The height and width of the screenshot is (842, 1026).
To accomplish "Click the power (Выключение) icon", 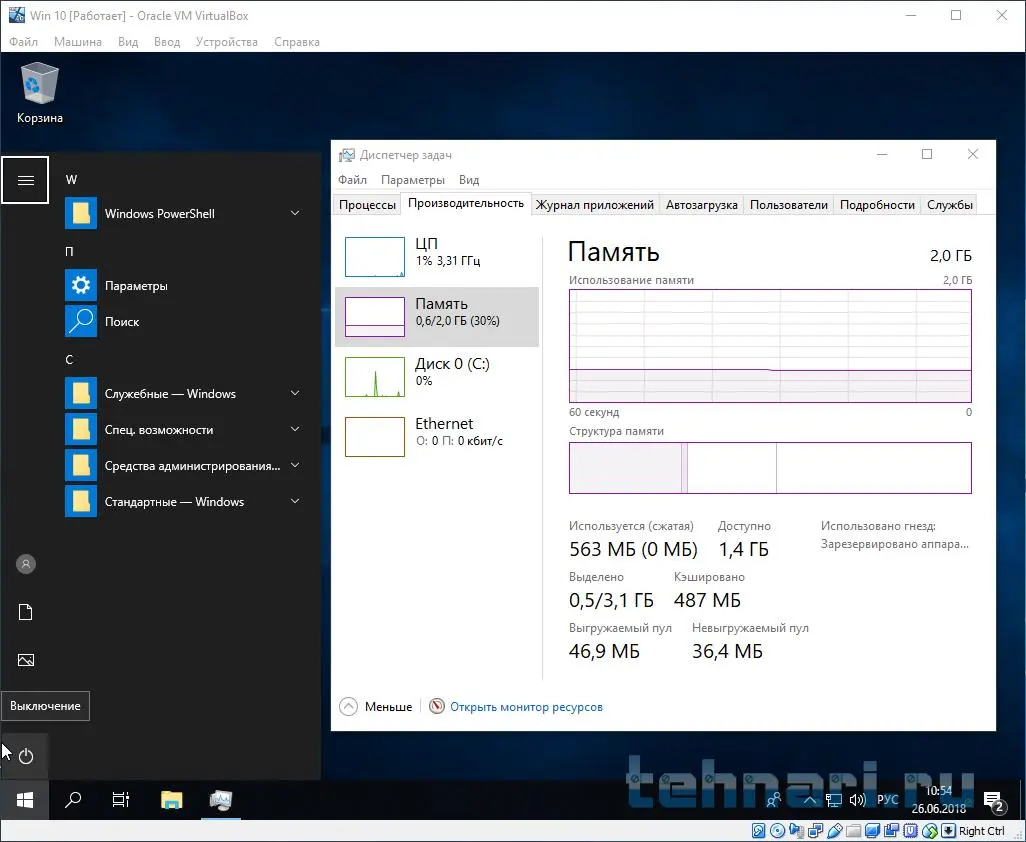I will pyautogui.click(x=26, y=756).
